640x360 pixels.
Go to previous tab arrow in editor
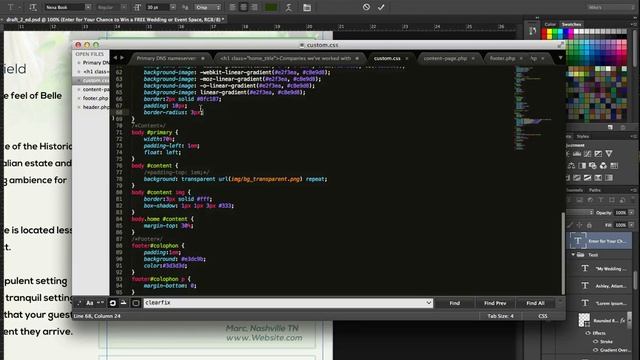(115, 58)
